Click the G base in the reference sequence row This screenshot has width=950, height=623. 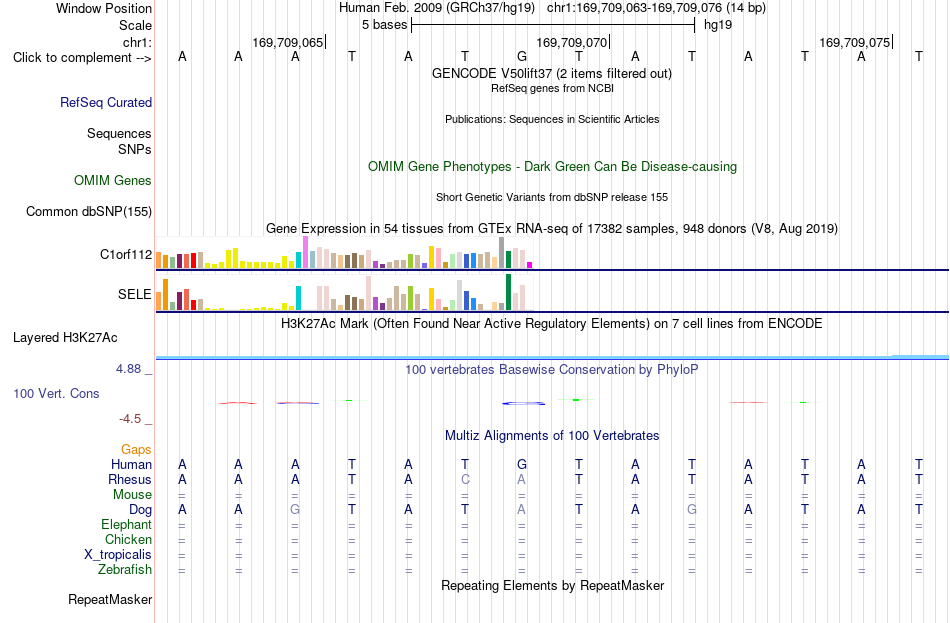click(x=522, y=57)
